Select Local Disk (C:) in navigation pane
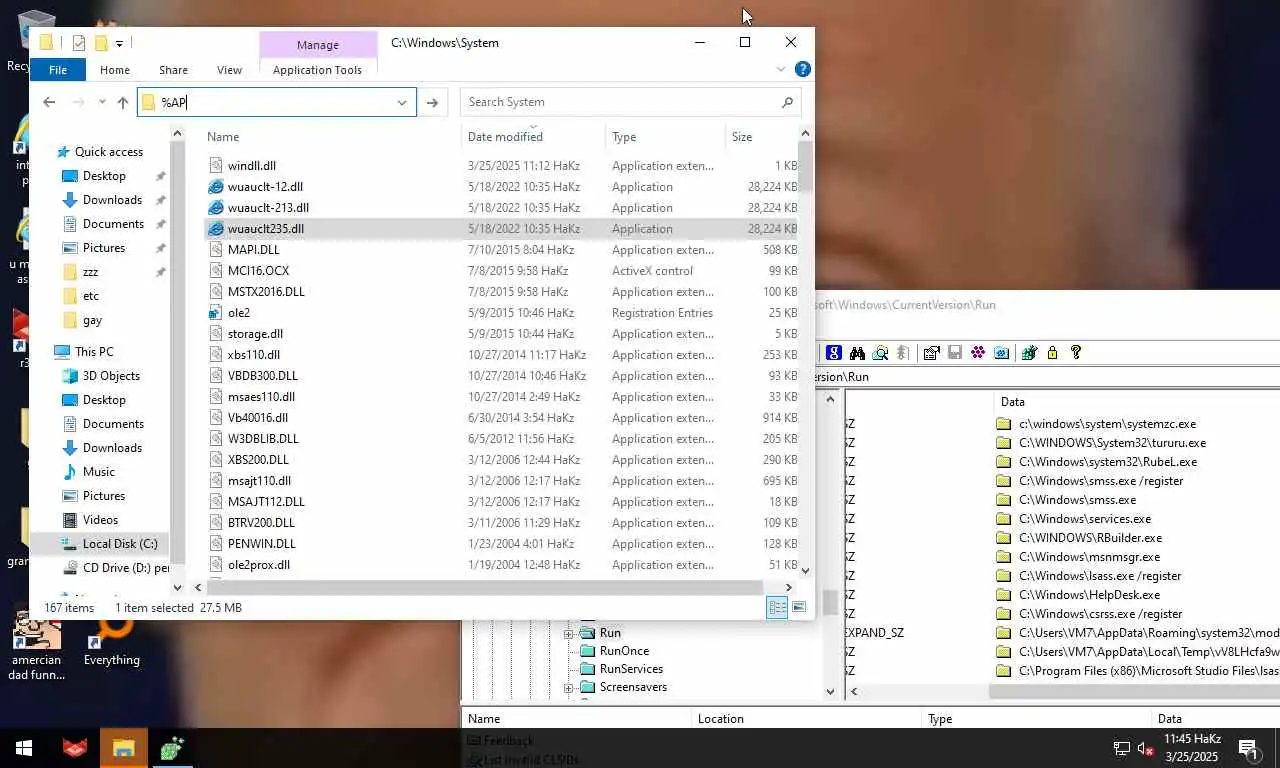 pos(120,544)
